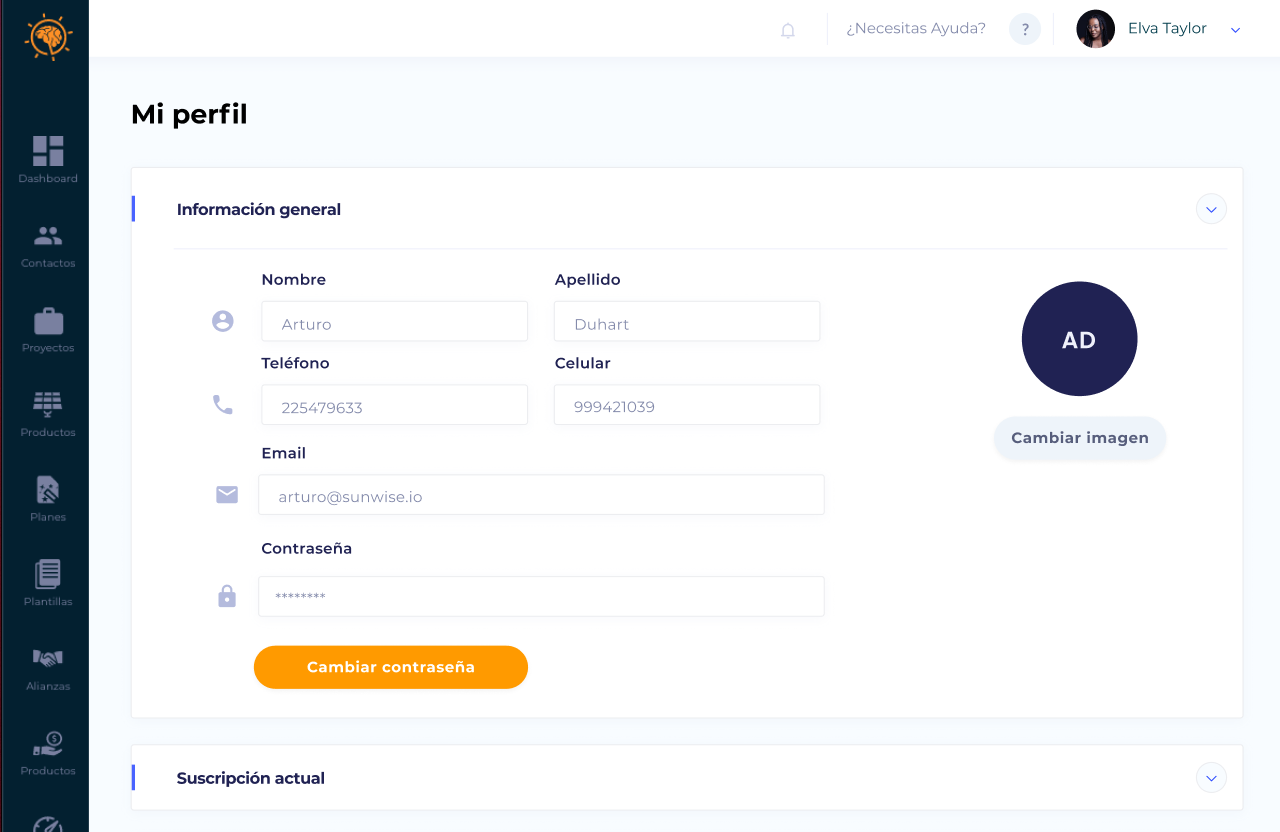Click the AD profile avatar circle
The width and height of the screenshot is (1280, 832).
[x=1079, y=339]
